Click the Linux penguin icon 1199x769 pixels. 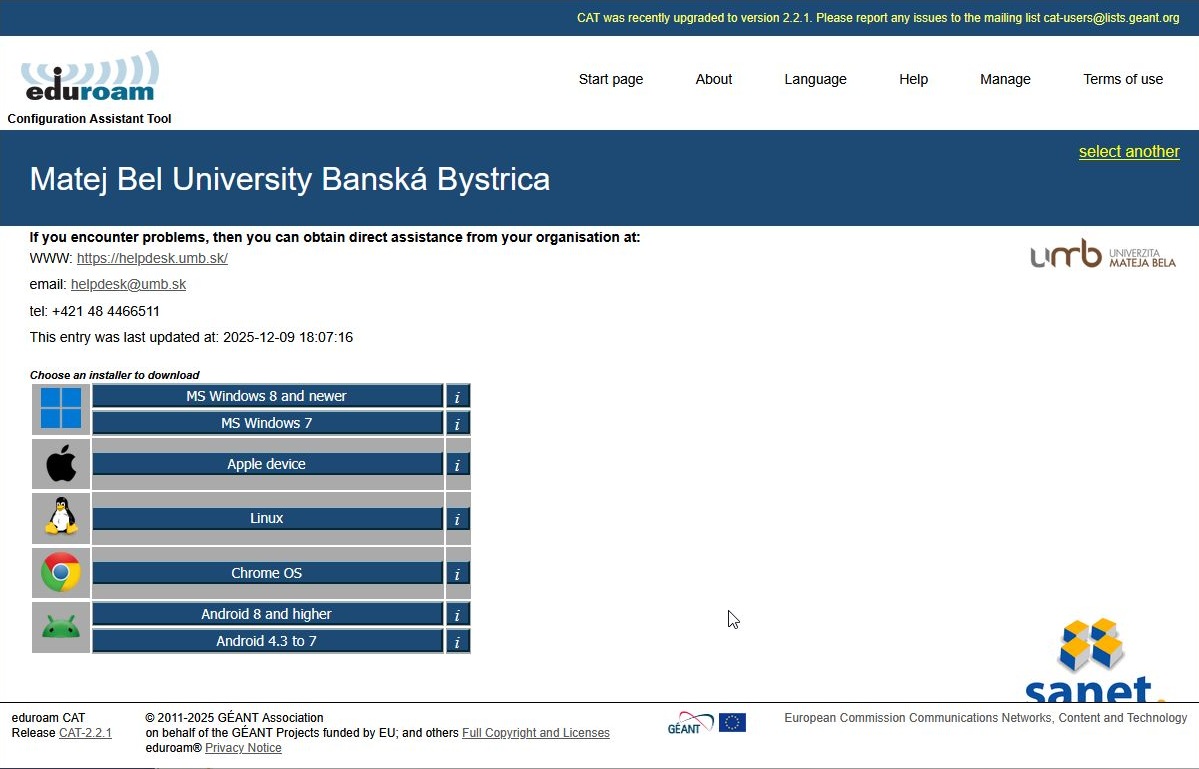coord(61,518)
